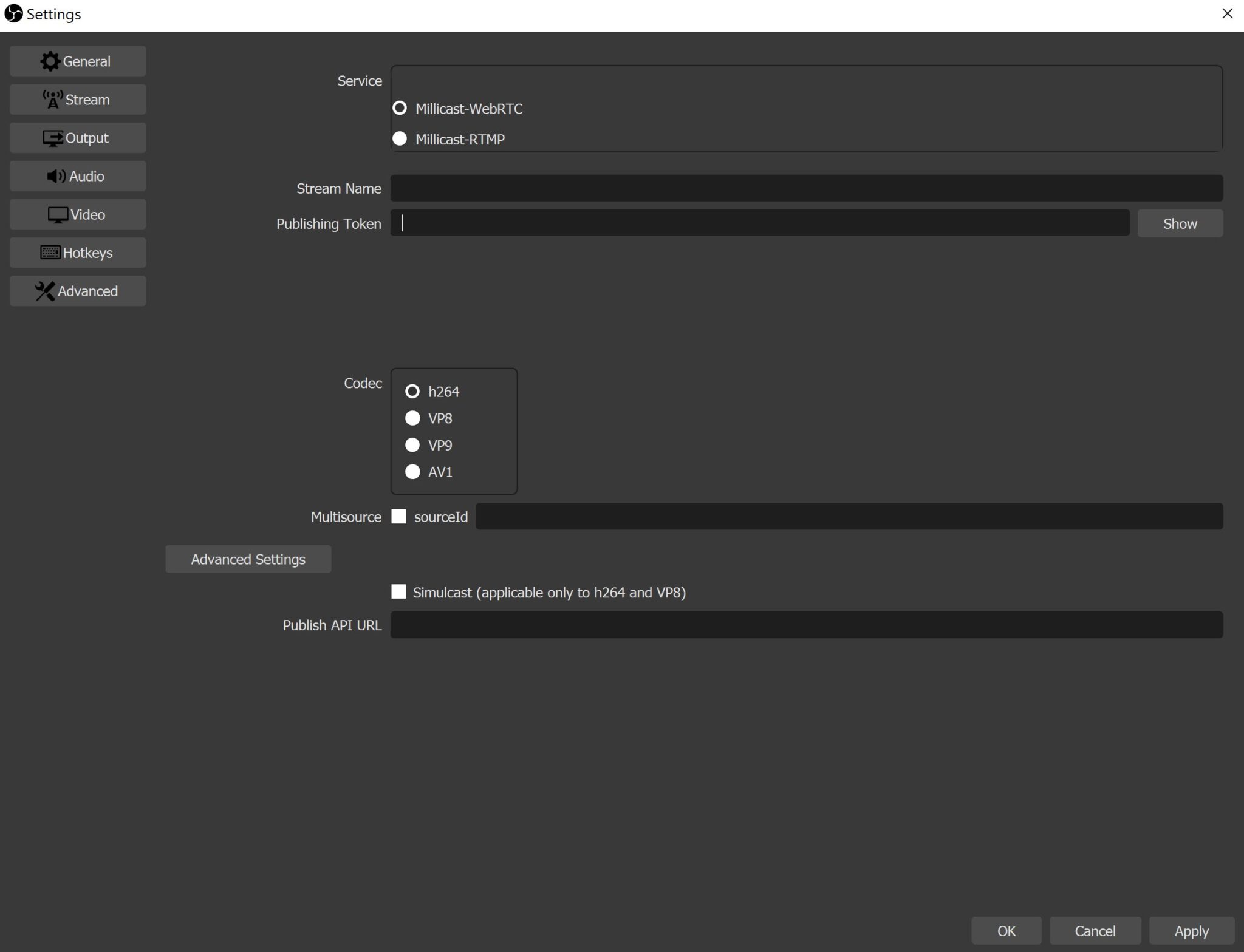Open the Output settings icon

[x=54, y=137]
